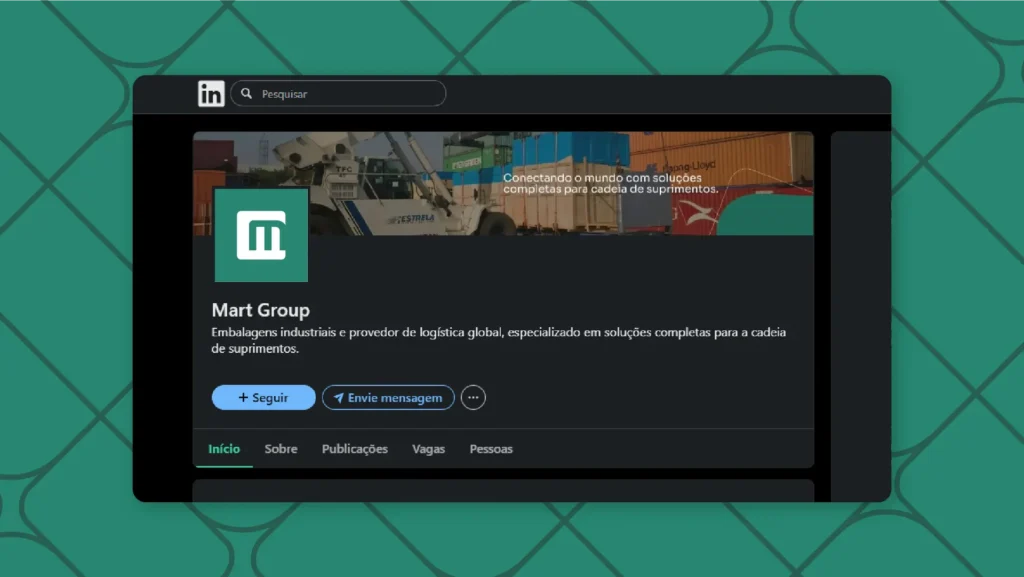Open the three-dots more options button
This screenshot has height=577, width=1024.
[473, 398]
